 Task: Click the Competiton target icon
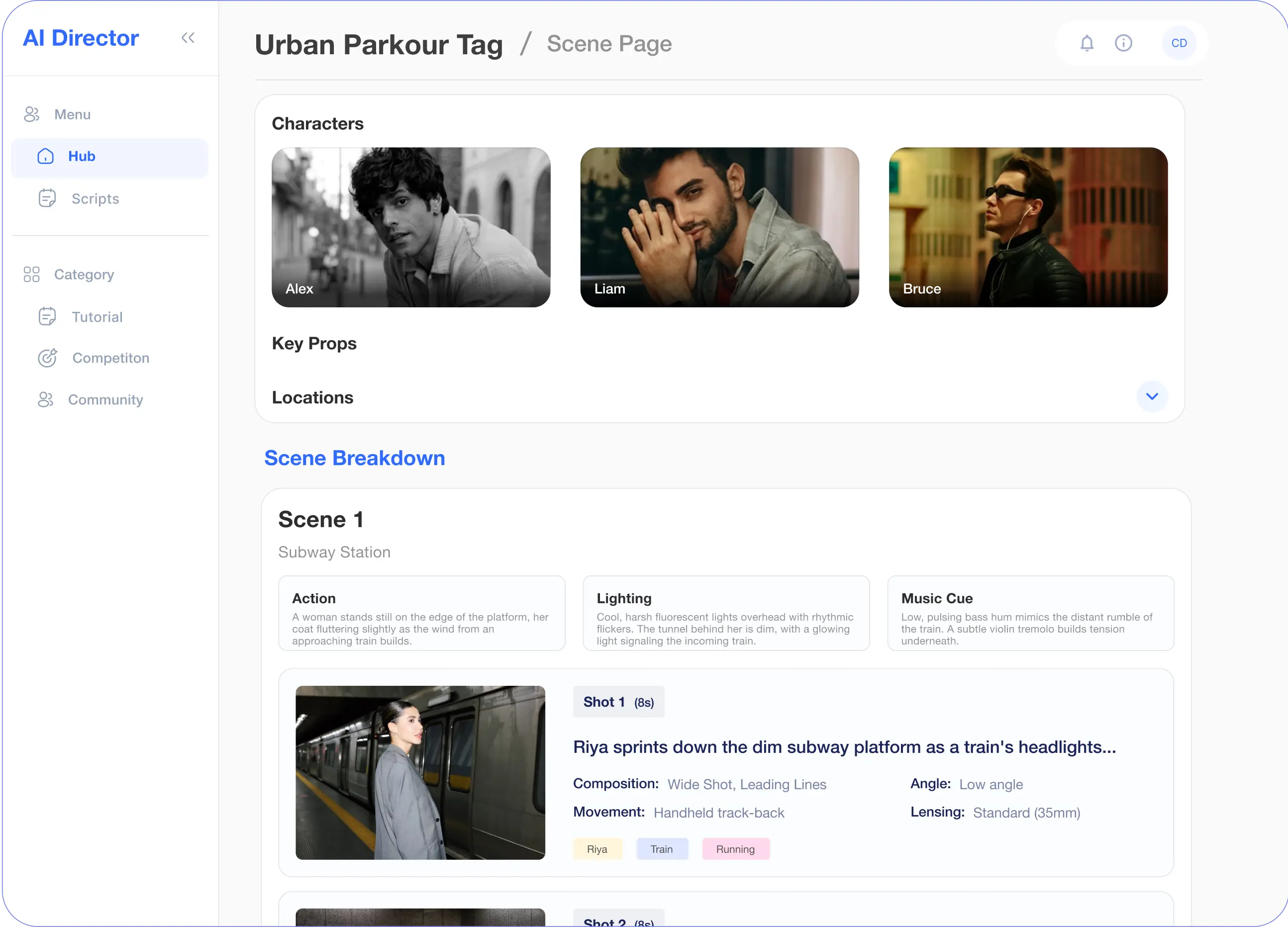tap(47, 358)
